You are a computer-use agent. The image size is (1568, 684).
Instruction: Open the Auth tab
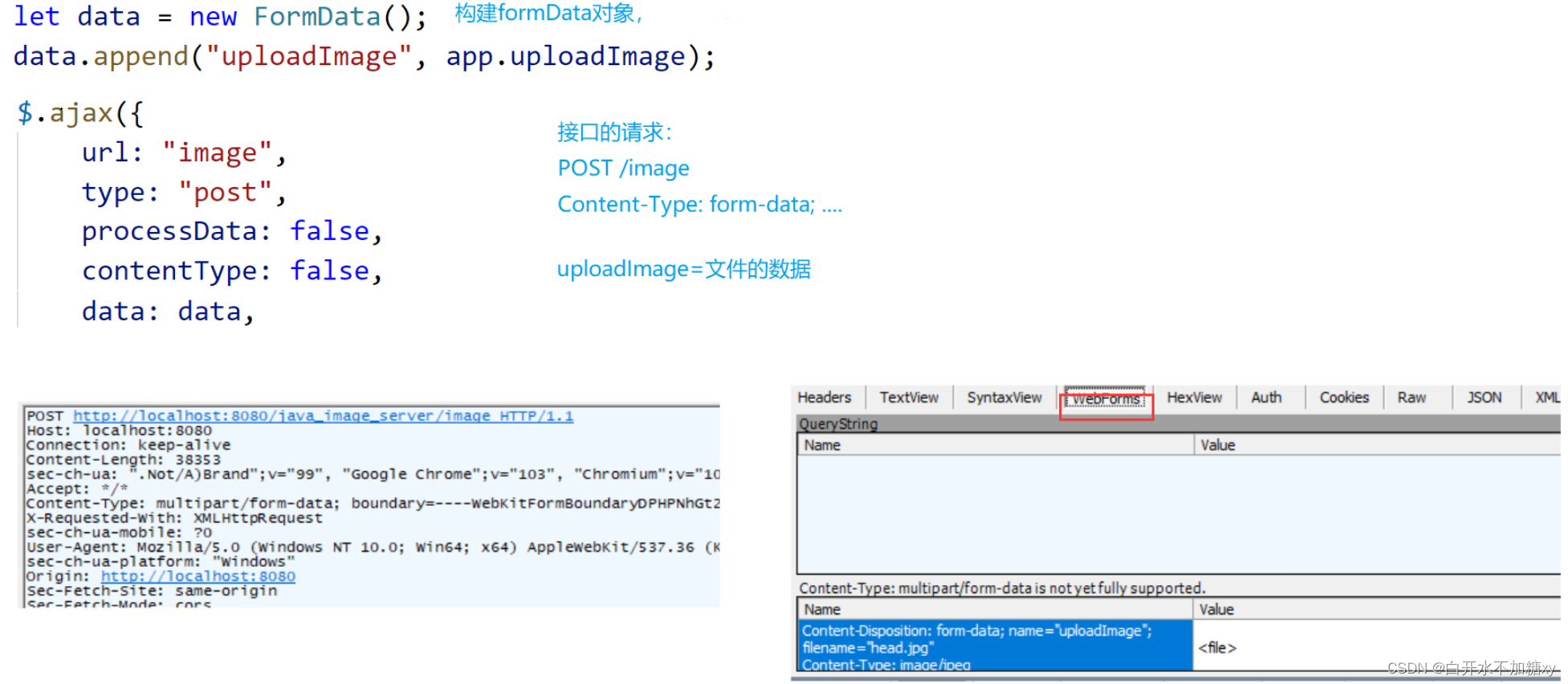[1266, 397]
